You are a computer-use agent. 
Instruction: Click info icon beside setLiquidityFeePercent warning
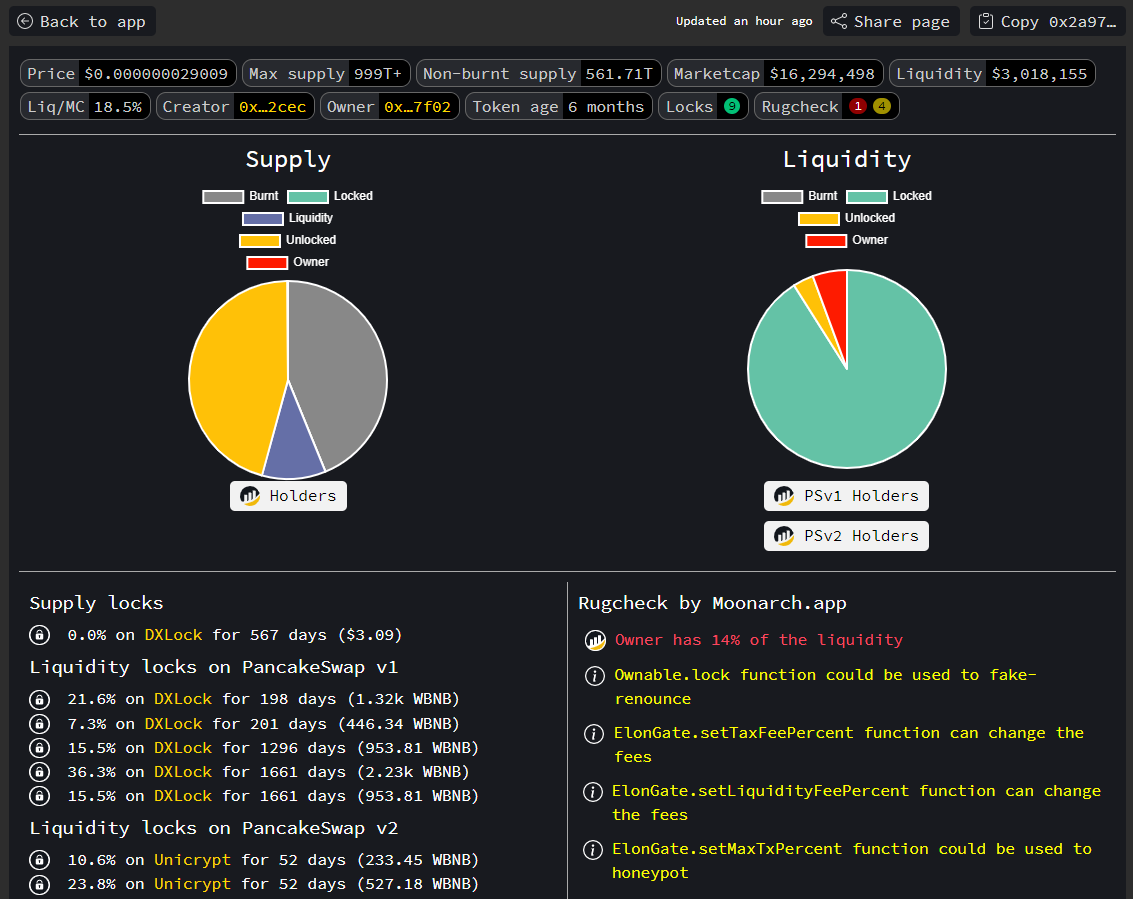pos(593,791)
